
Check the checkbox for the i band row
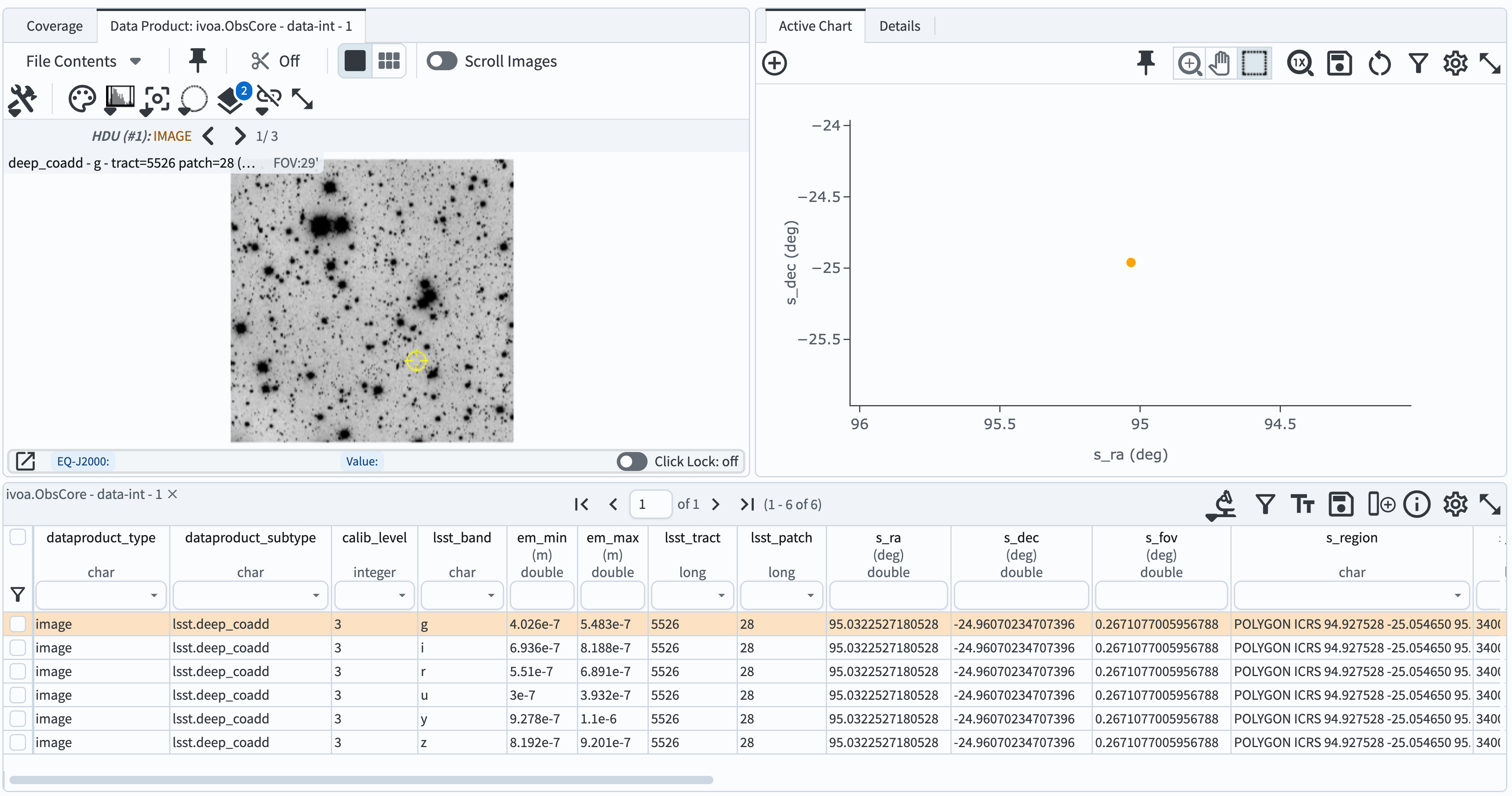coord(18,647)
